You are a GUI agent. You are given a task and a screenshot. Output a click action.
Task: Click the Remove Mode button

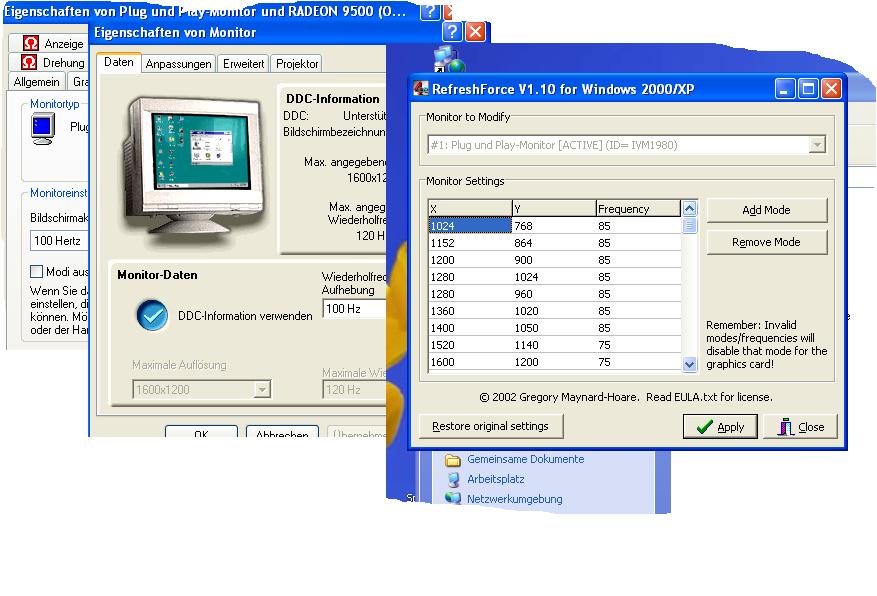(766, 242)
